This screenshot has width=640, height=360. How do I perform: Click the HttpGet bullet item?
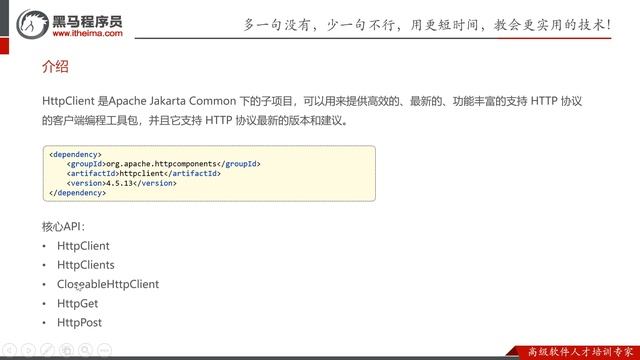(78, 304)
